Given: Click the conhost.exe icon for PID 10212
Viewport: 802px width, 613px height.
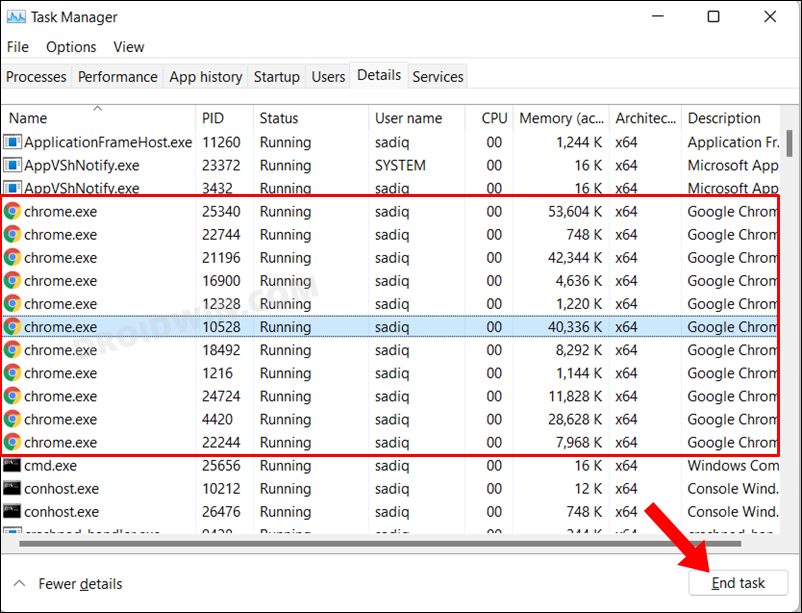Looking at the screenshot, I should point(12,488).
